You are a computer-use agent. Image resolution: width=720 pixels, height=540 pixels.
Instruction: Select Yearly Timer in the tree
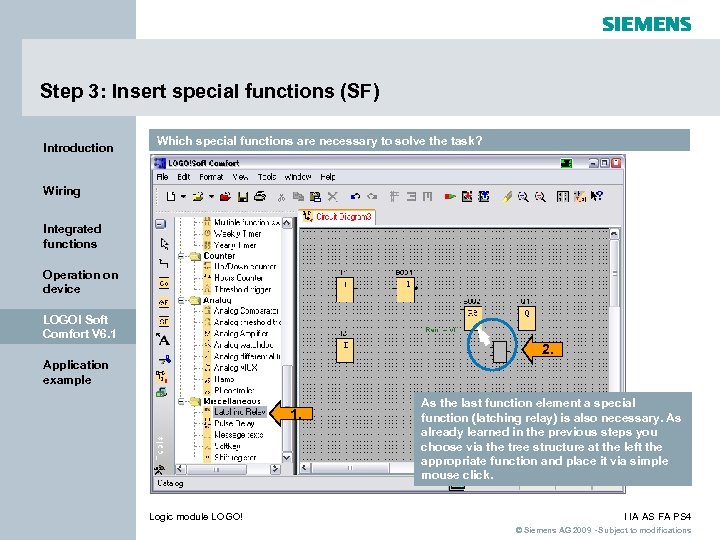[x=235, y=245]
